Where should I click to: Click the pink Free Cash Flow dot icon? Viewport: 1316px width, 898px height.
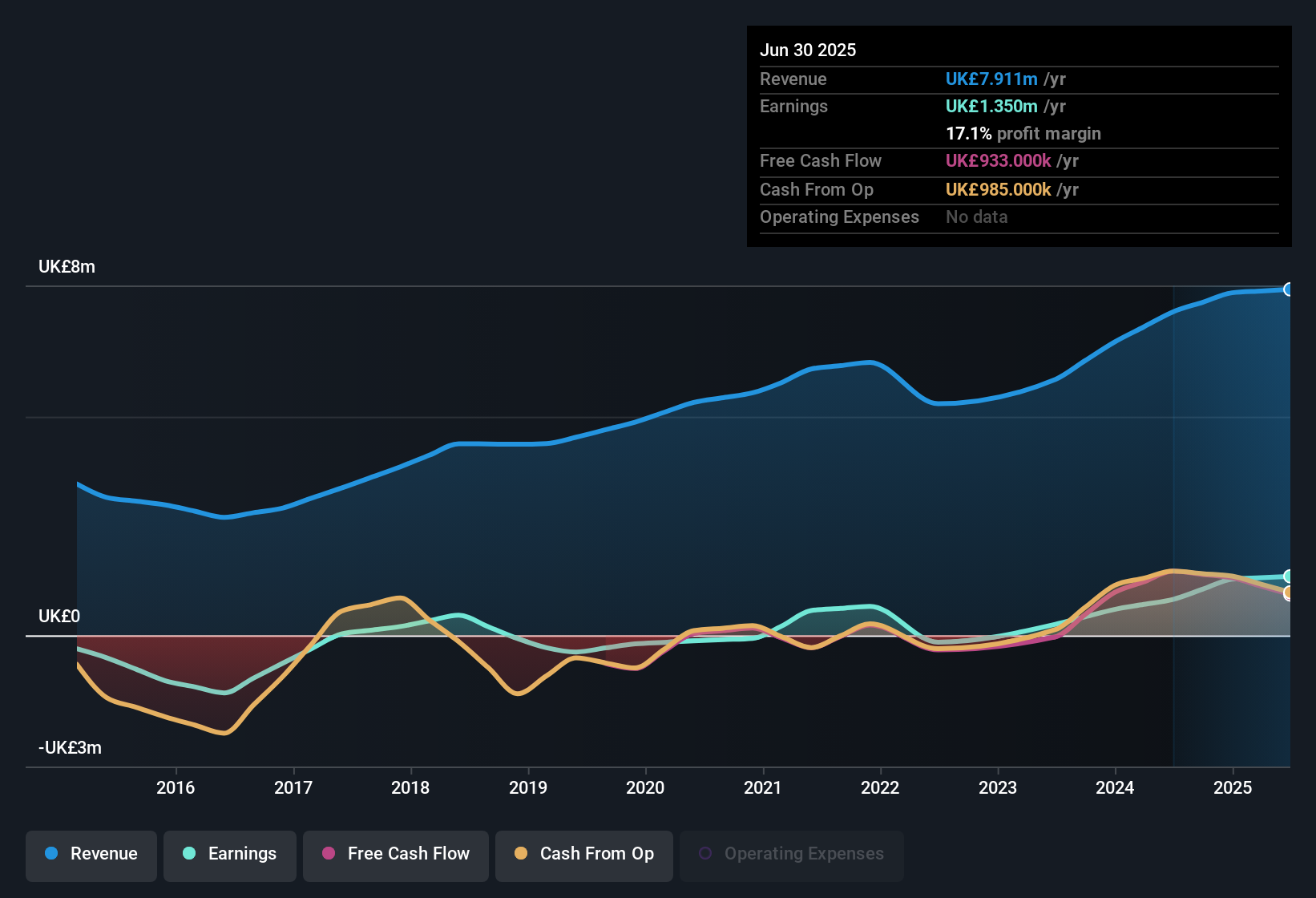[x=329, y=854]
